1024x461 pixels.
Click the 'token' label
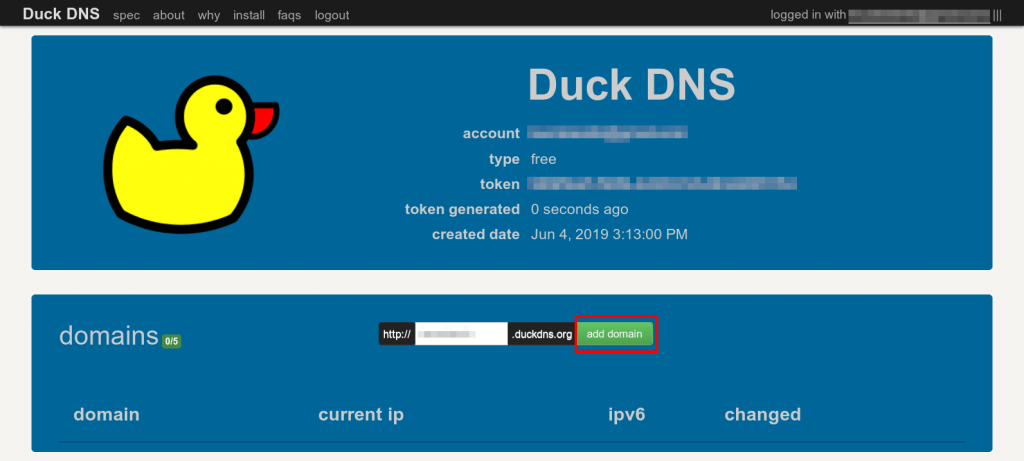pos(500,184)
